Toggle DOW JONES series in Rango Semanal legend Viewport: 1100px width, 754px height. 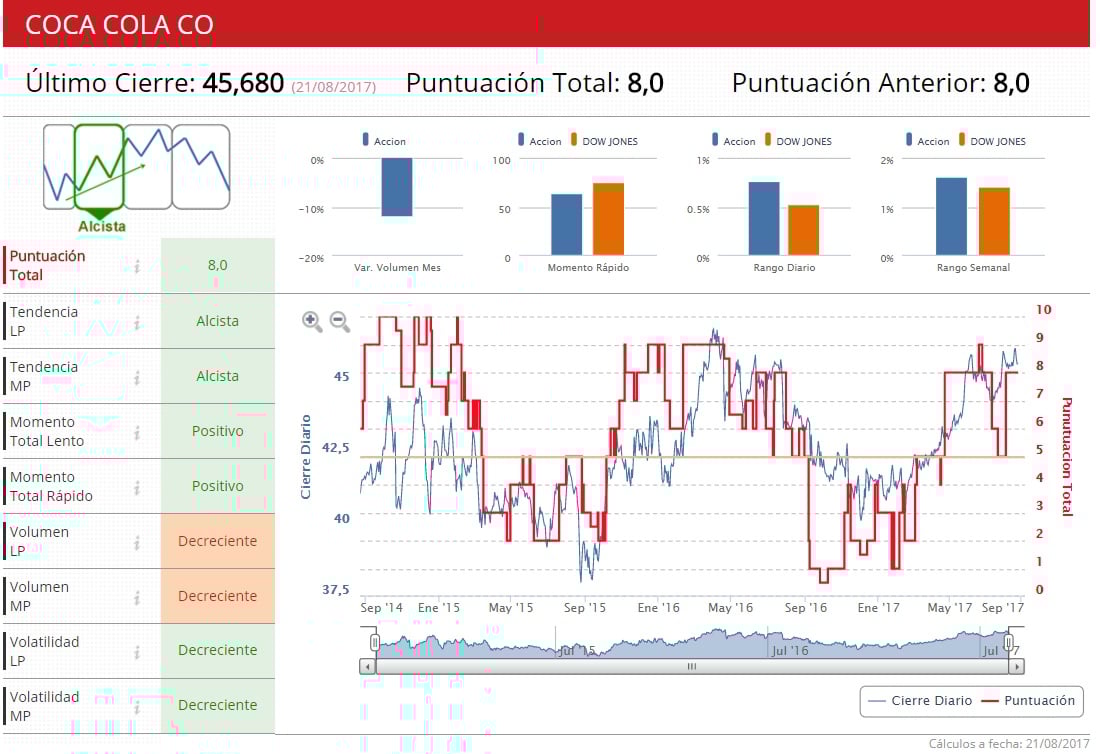point(992,140)
